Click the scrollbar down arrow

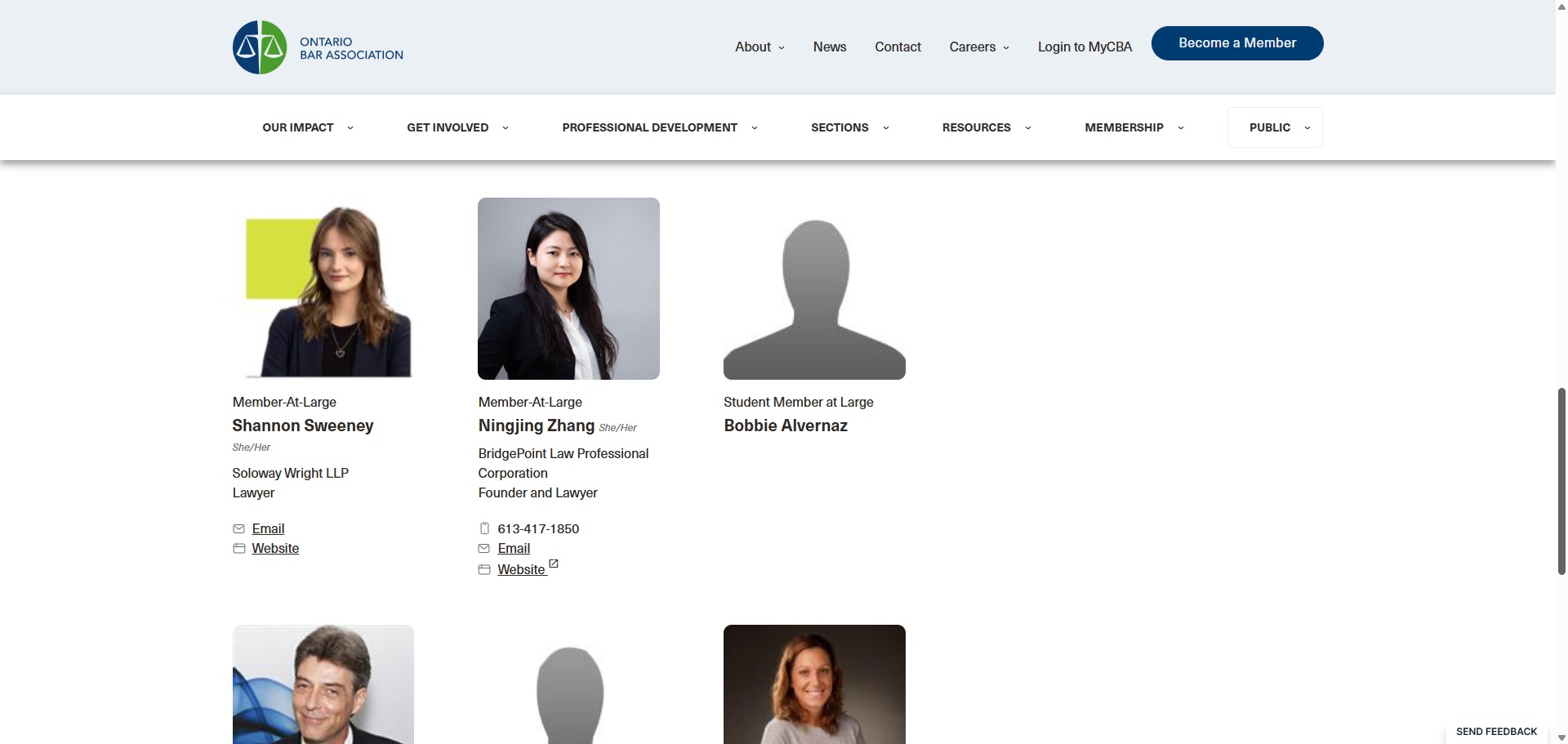1561,737
